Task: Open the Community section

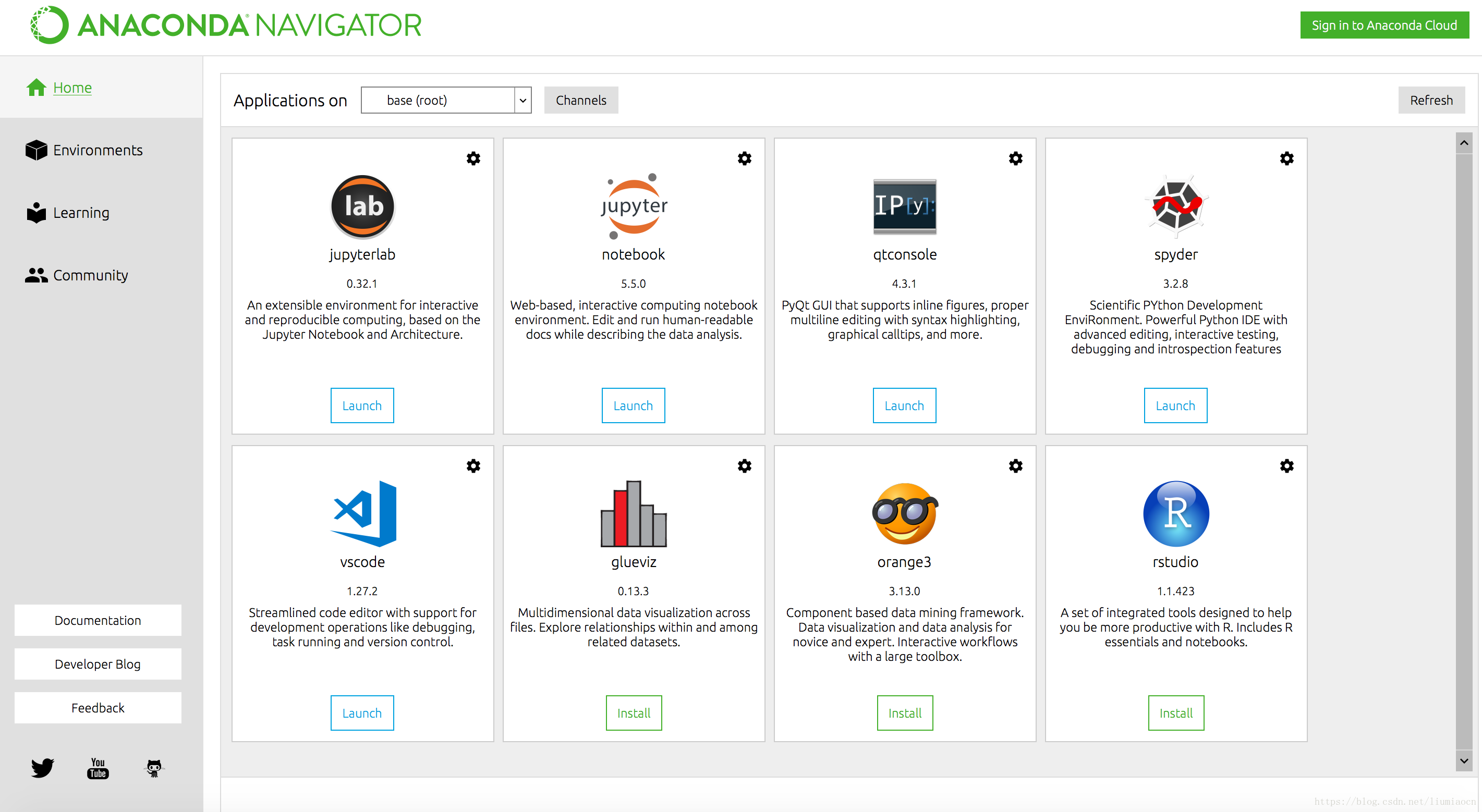Action: pyautogui.click(x=90, y=276)
